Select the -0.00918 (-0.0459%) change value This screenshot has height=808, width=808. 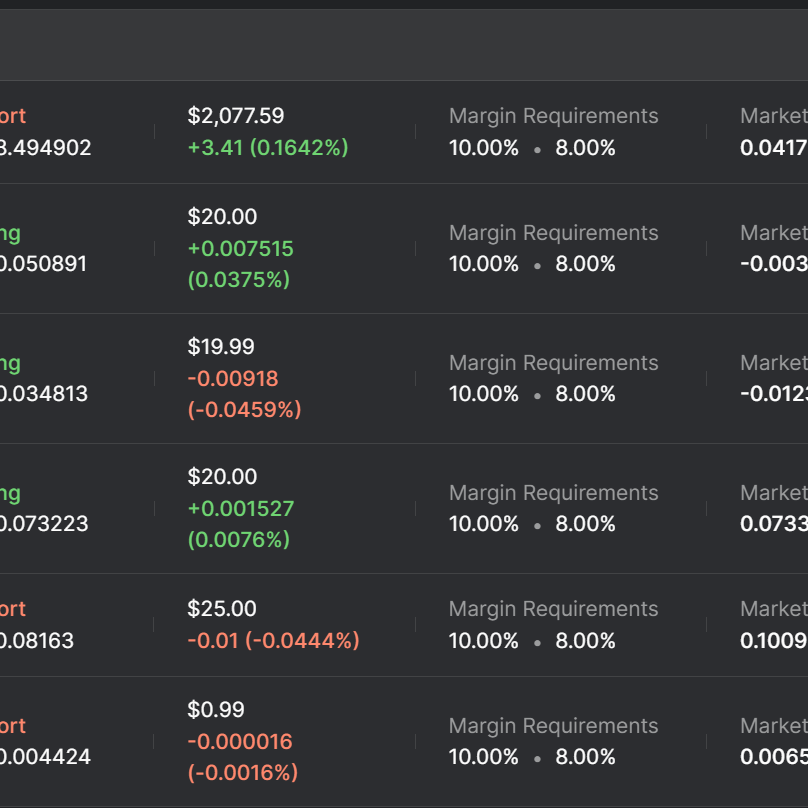pos(244,394)
